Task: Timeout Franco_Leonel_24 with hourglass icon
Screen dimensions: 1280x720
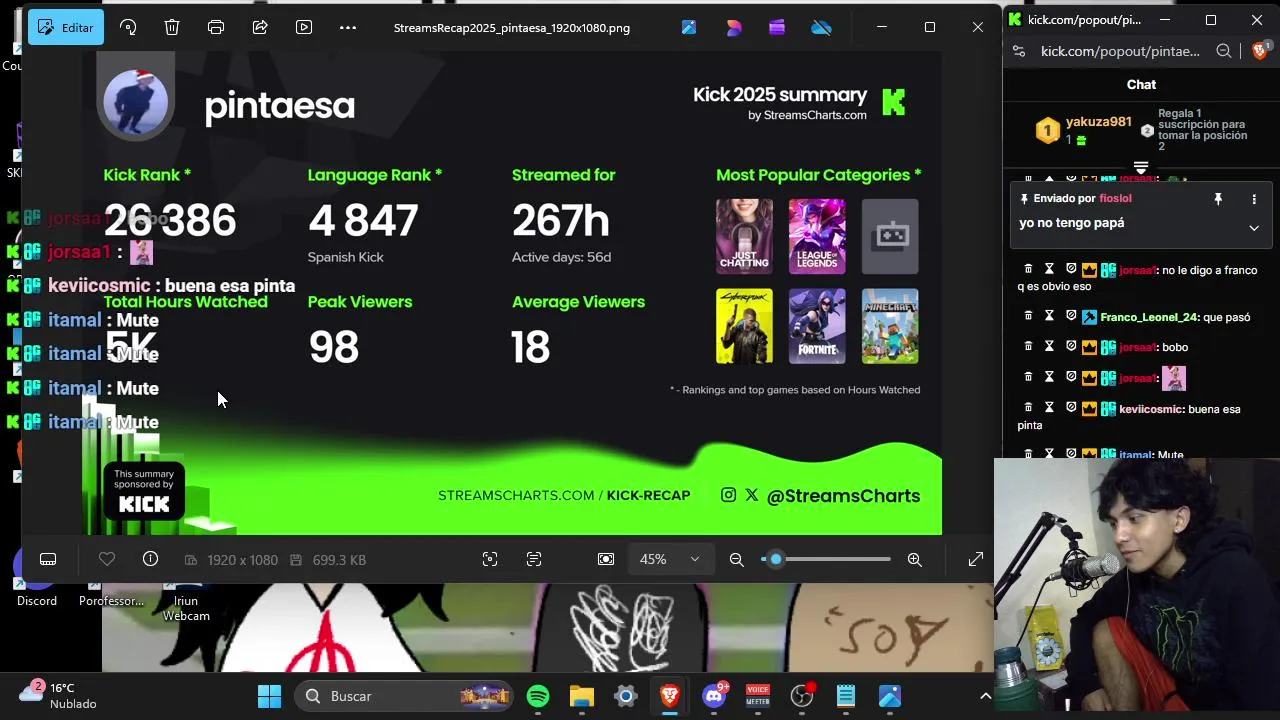Action: click(1050, 316)
